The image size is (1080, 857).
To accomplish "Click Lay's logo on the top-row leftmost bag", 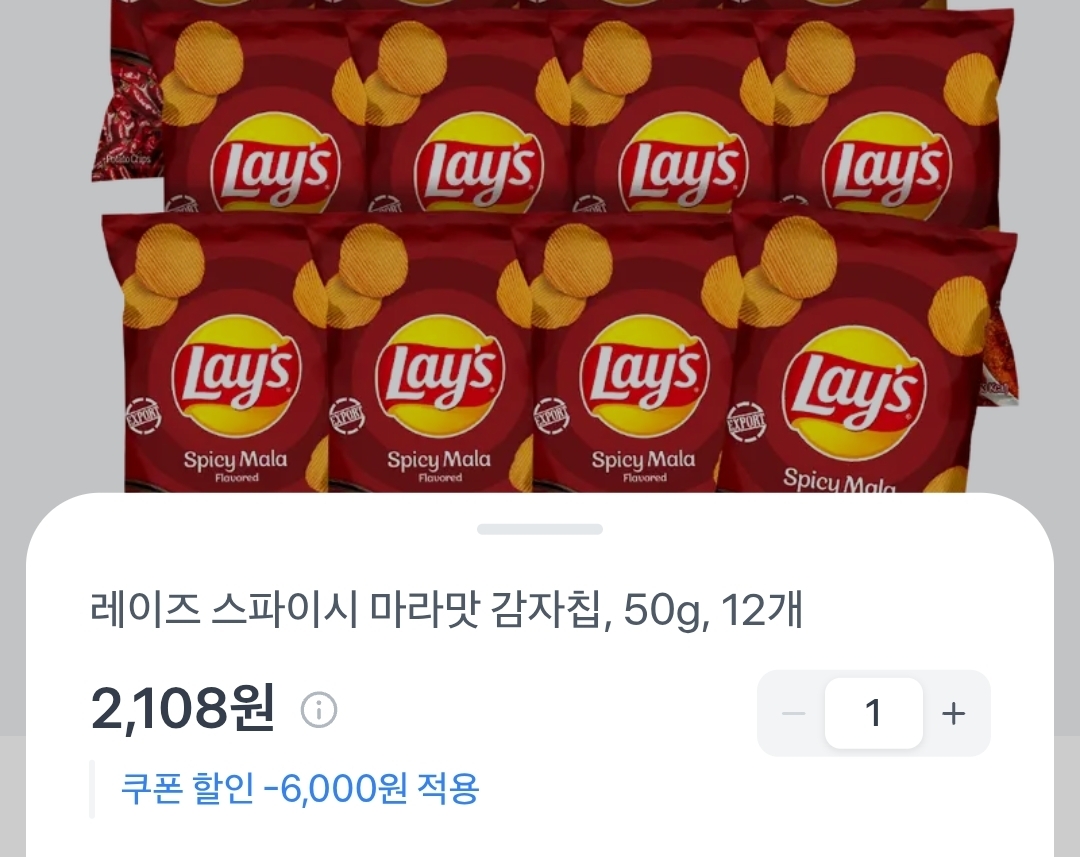I will tap(274, 165).
